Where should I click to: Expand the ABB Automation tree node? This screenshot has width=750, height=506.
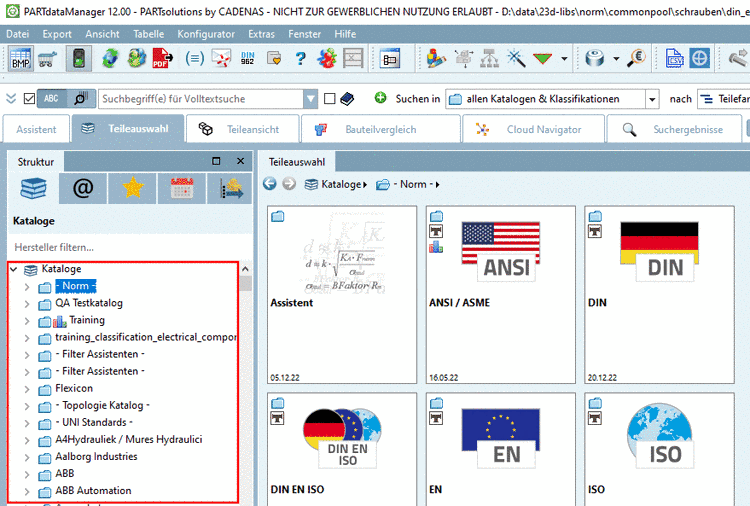coord(27,492)
